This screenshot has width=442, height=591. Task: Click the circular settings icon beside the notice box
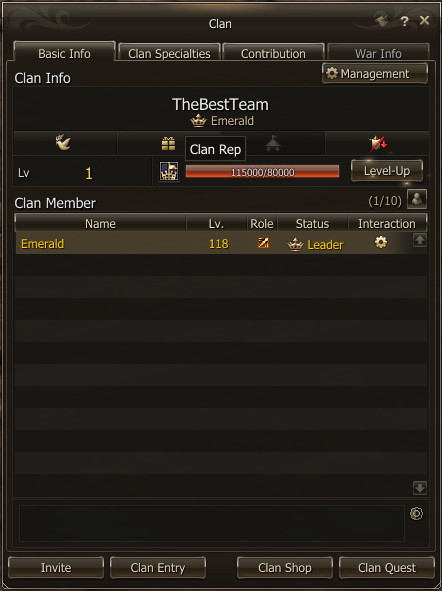[416, 513]
